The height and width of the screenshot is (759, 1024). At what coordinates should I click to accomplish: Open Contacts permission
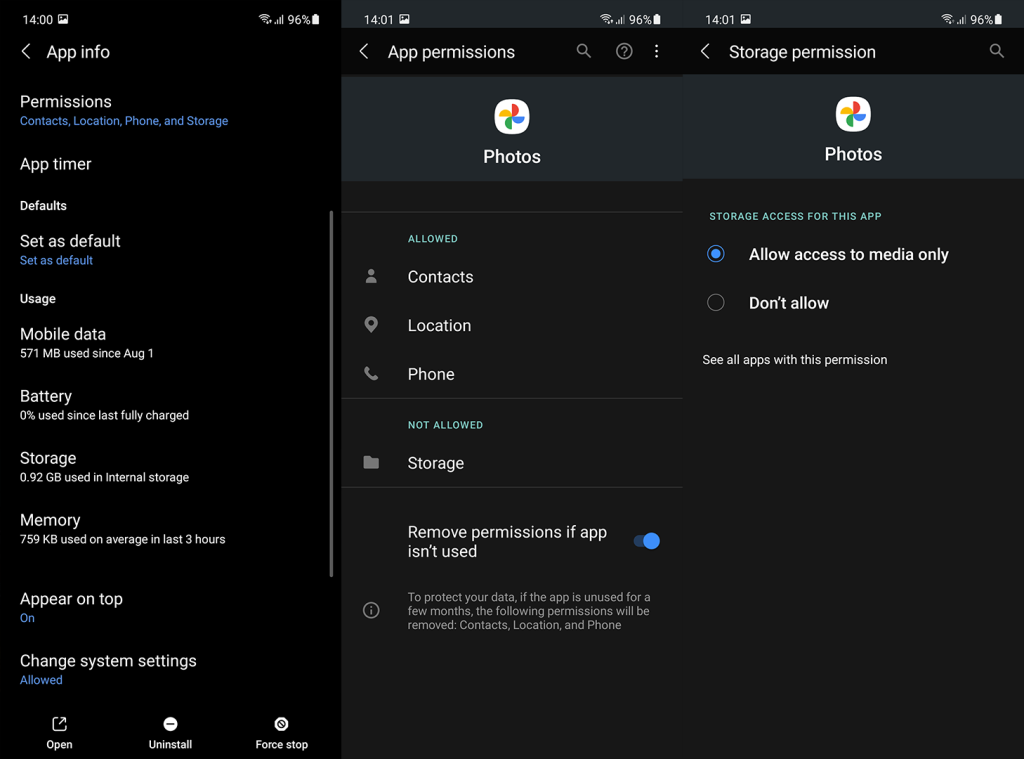[x=512, y=276]
